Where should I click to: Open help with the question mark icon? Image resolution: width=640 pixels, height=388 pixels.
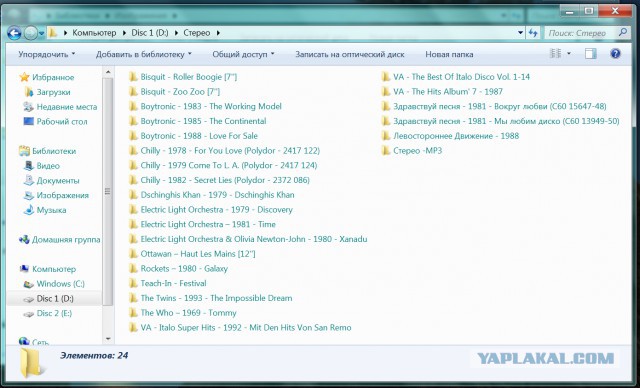[616, 53]
